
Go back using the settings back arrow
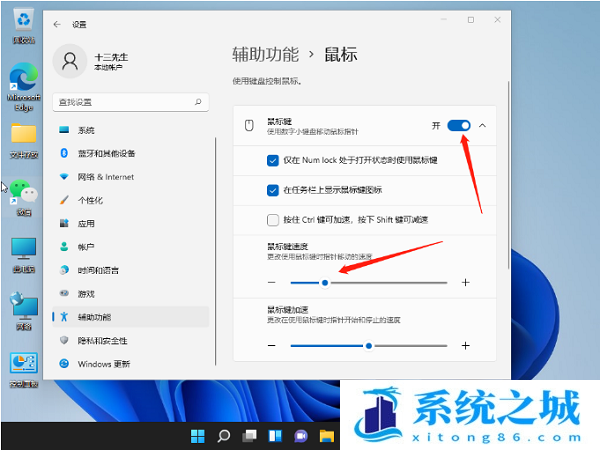56,23
